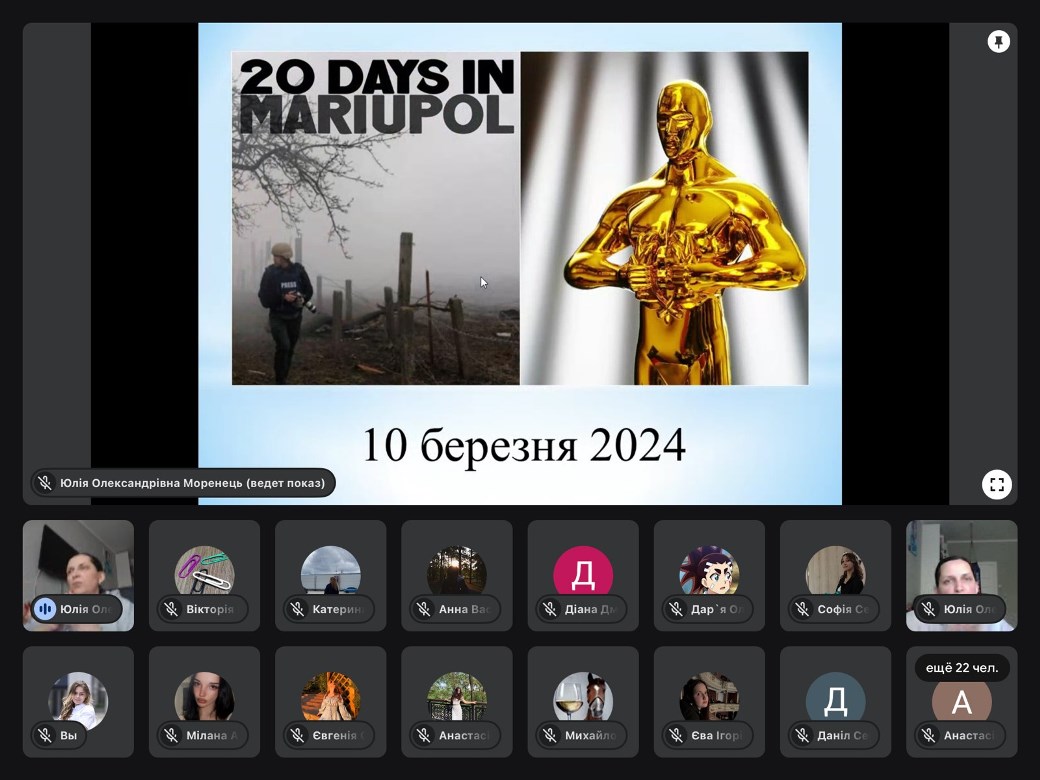Screen dimensions: 1040x780
Task: Click the golden Oscar statuette image on the slide
Action: 665,218
